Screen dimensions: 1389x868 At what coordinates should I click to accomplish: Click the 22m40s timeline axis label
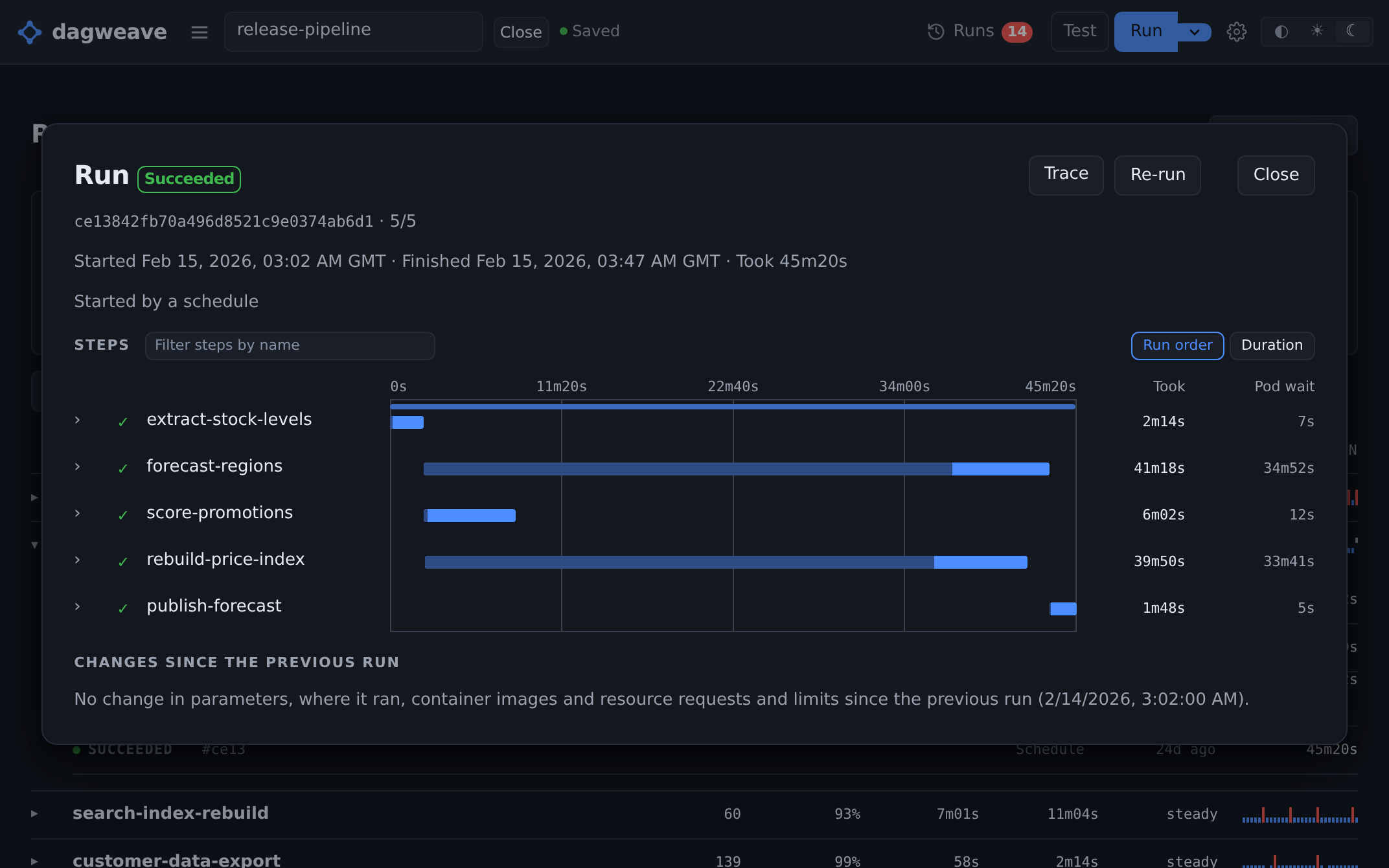pos(733,387)
